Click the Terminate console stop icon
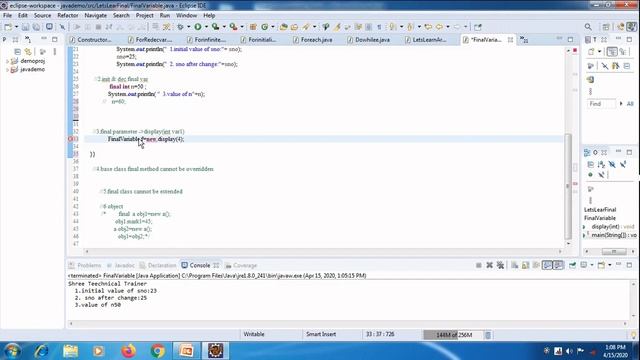 coord(478,265)
